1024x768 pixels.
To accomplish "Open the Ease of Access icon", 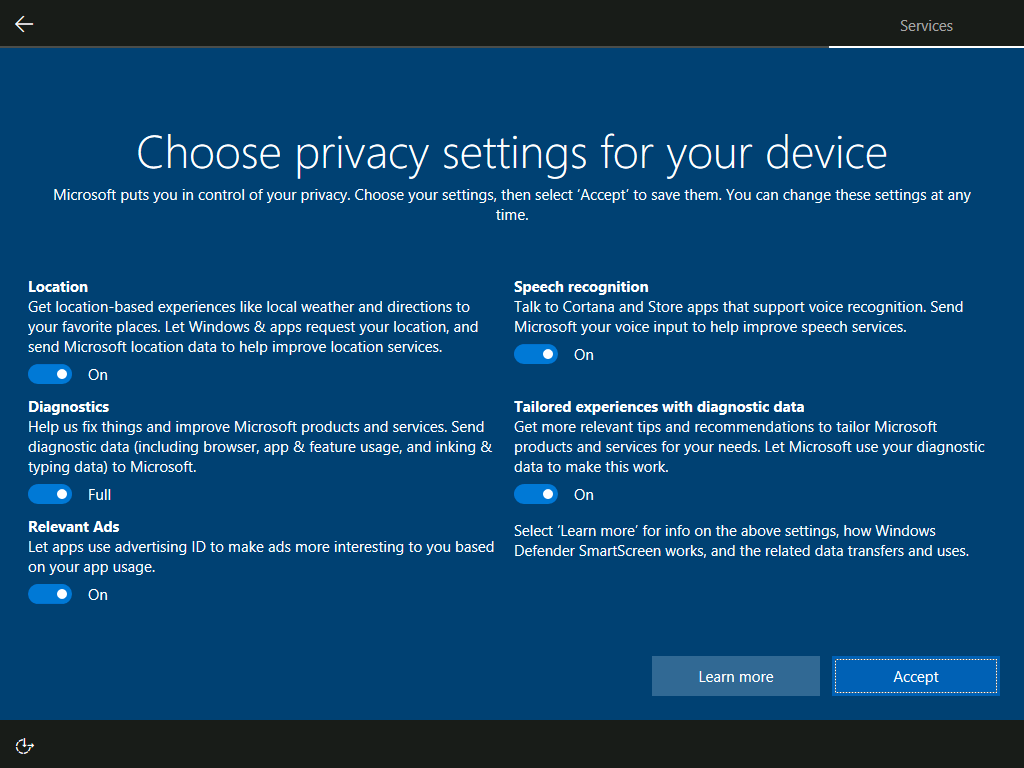I will click(24, 745).
